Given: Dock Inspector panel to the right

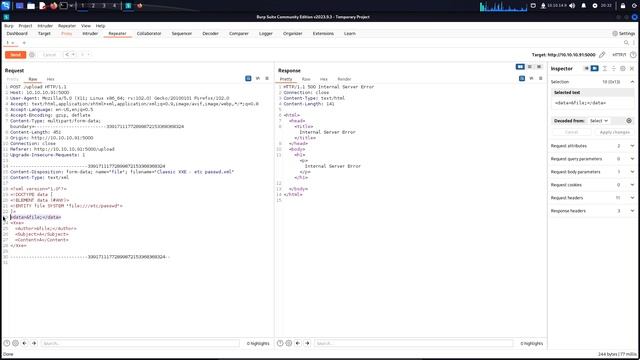Looking at the screenshot, I should (594, 69).
